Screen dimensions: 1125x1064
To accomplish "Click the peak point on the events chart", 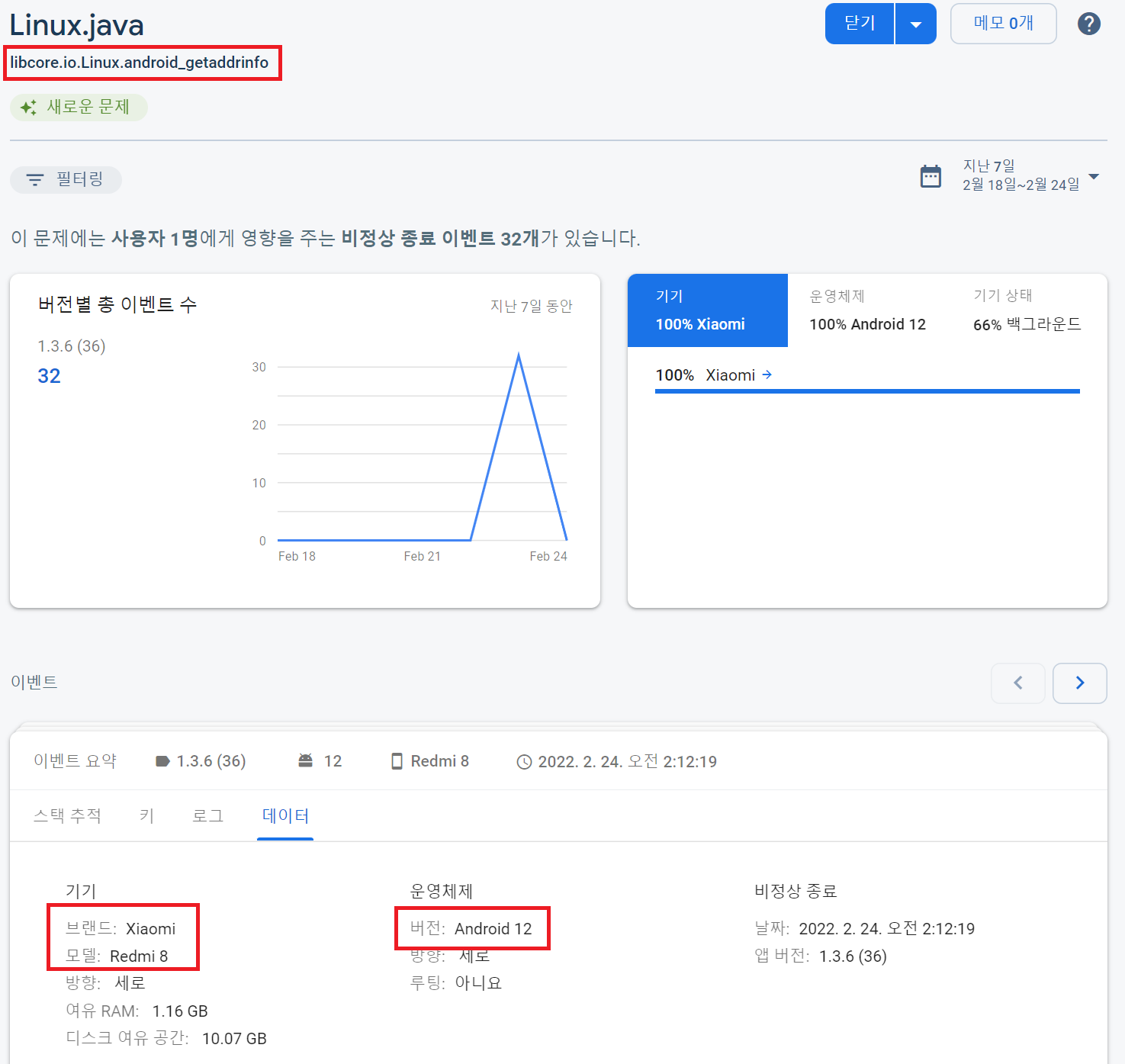I will 519,355.
